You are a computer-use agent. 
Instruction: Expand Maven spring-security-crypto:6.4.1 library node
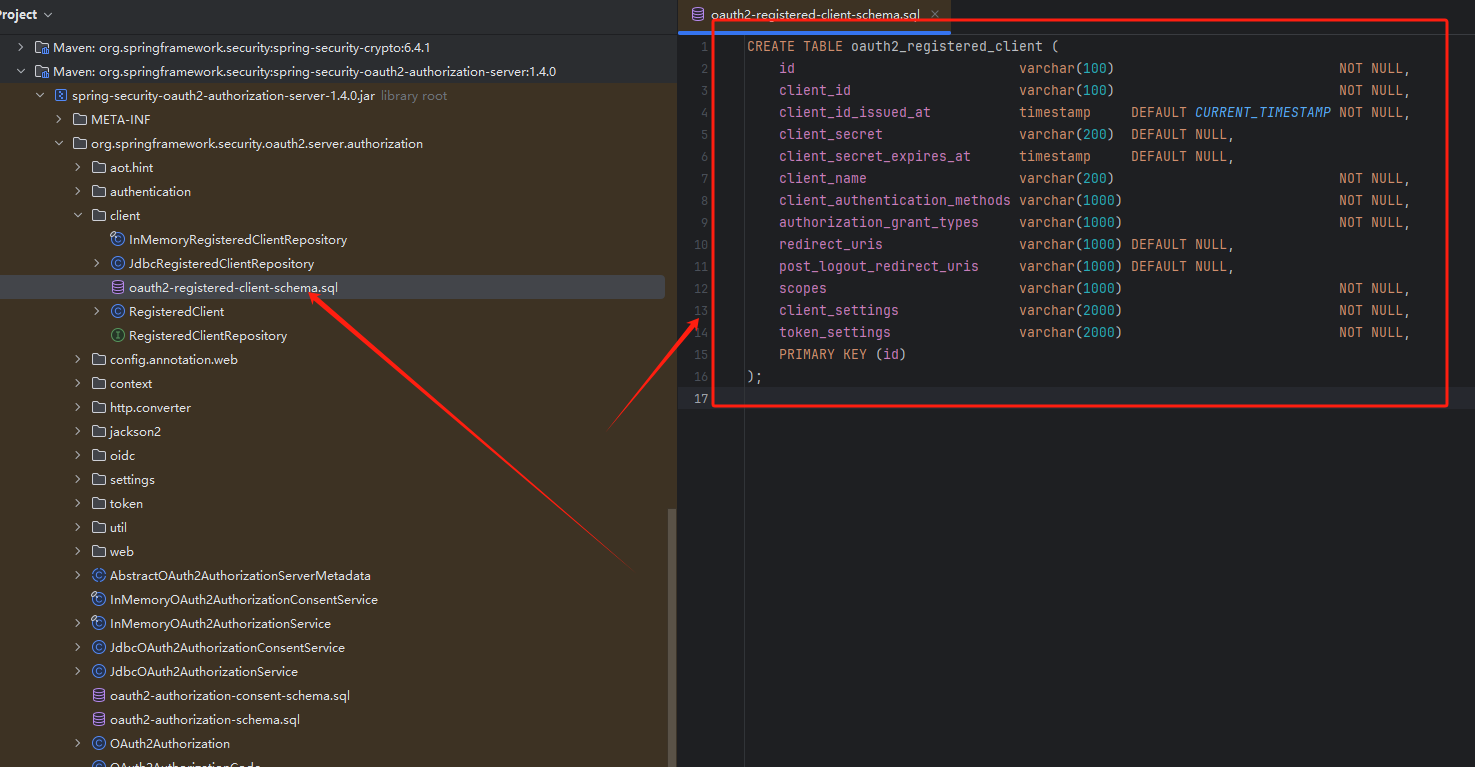[x=21, y=47]
